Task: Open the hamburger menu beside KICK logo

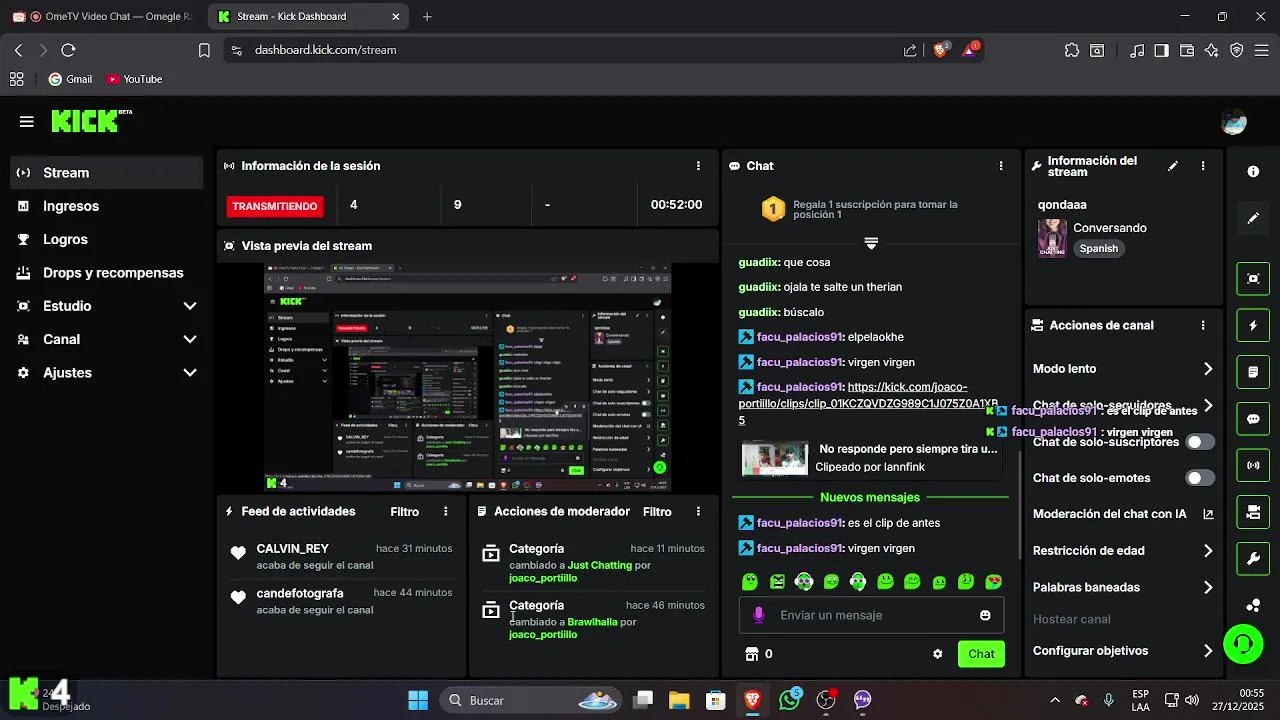Action: (x=26, y=122)
